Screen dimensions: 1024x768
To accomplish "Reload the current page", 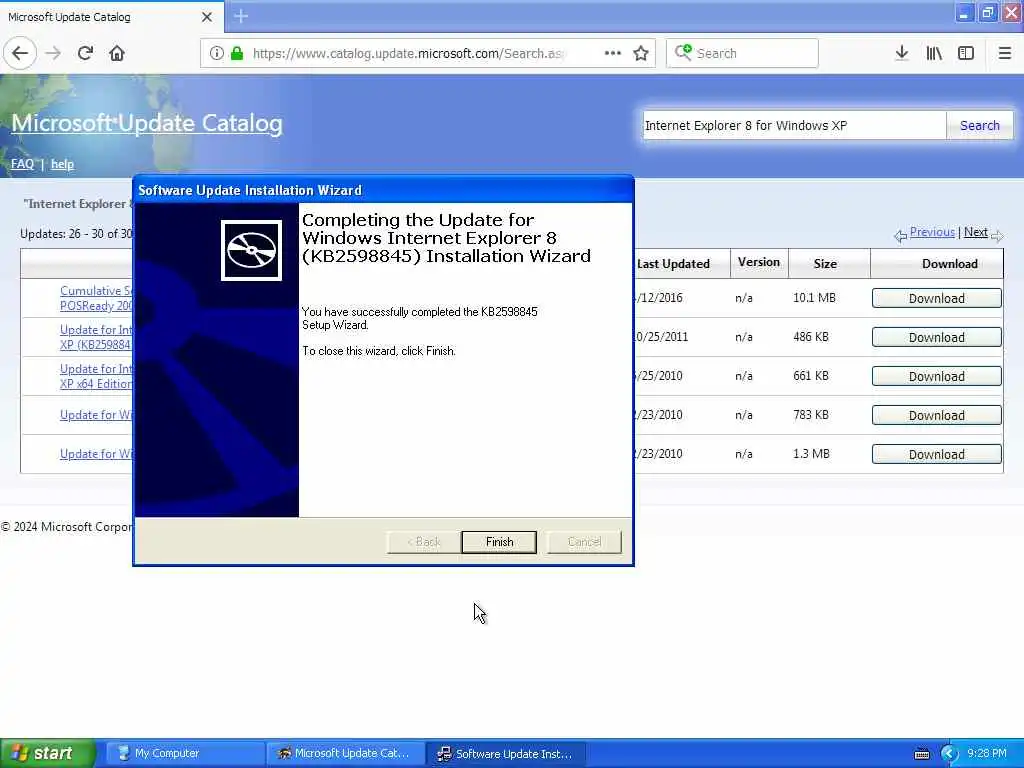I will [85, 54].
